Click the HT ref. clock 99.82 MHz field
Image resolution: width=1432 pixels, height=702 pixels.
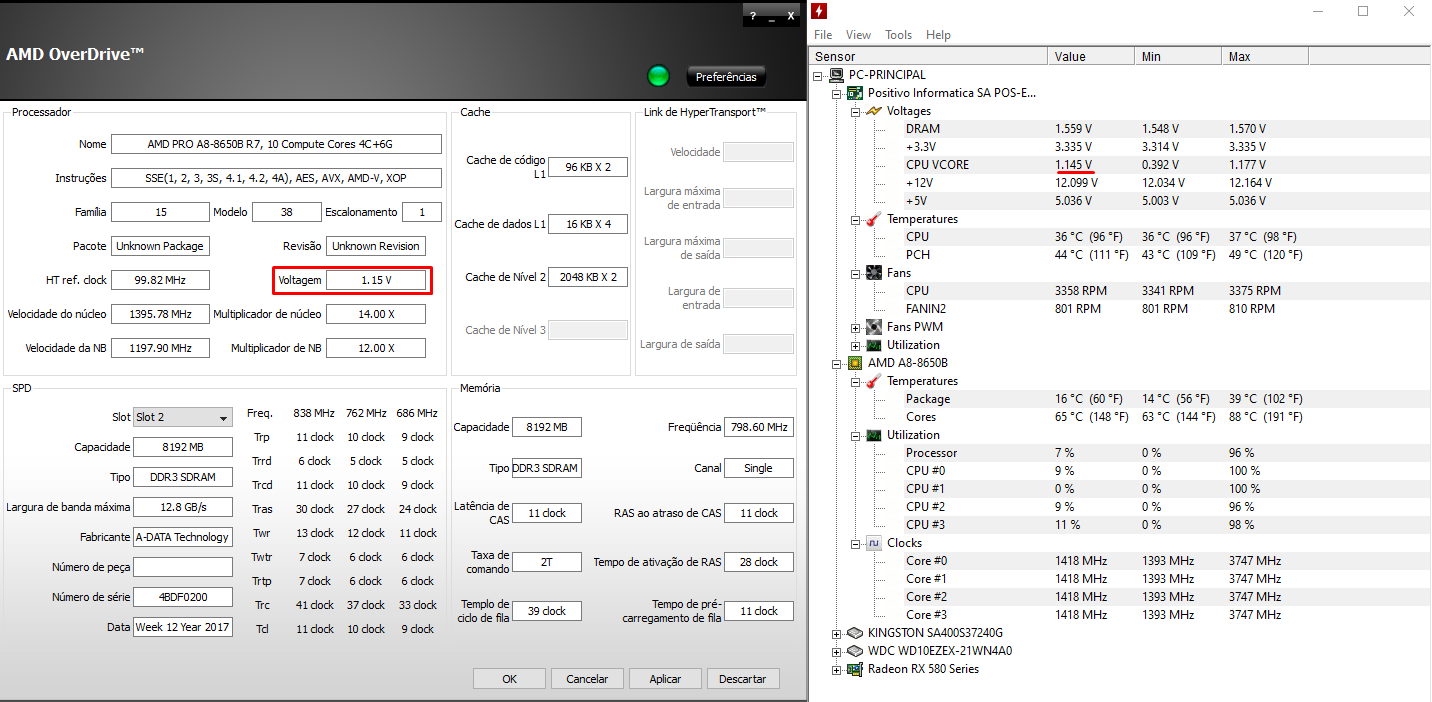[x=160, y=280]
